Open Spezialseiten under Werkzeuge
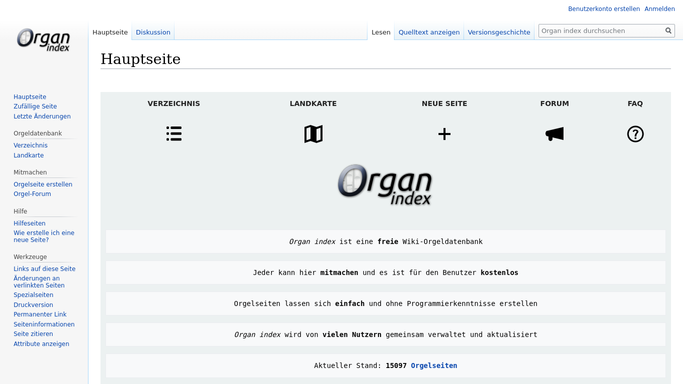The image size is (683, 384). point(33,295)
